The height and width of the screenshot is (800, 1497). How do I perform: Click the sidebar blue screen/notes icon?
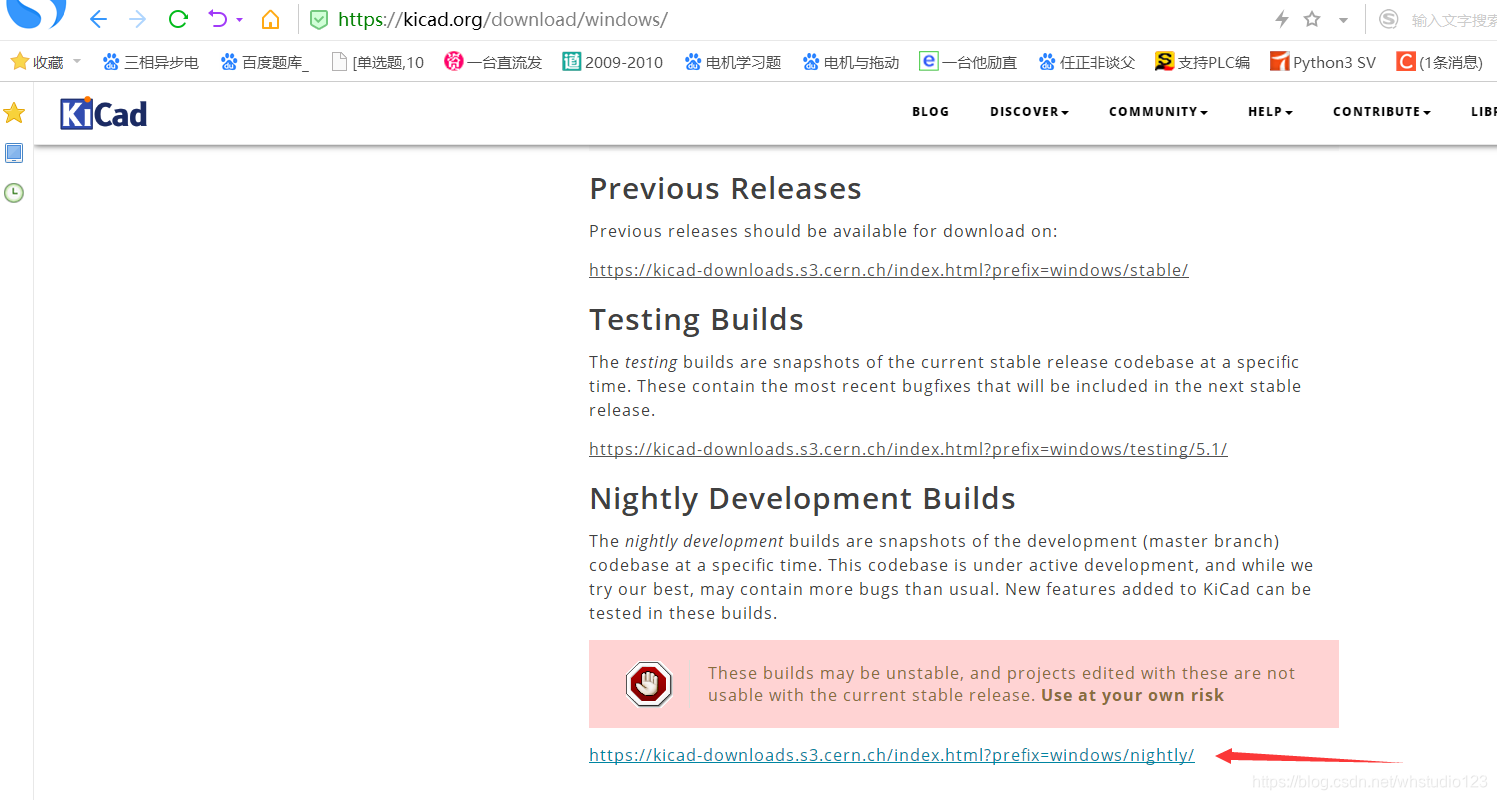pyautogui.click(x=14, y=153)
